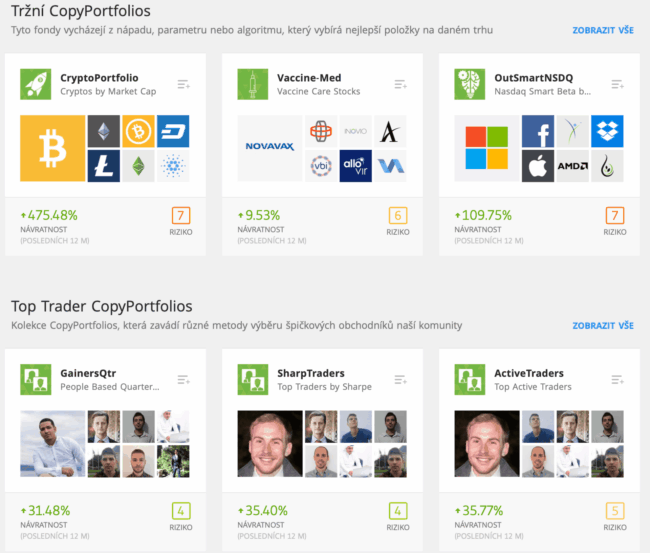Click the Top Traders by Sharpe subtitle
Image resolution: width=650 pixels, height=553 pixels.
tap(325, 387)
